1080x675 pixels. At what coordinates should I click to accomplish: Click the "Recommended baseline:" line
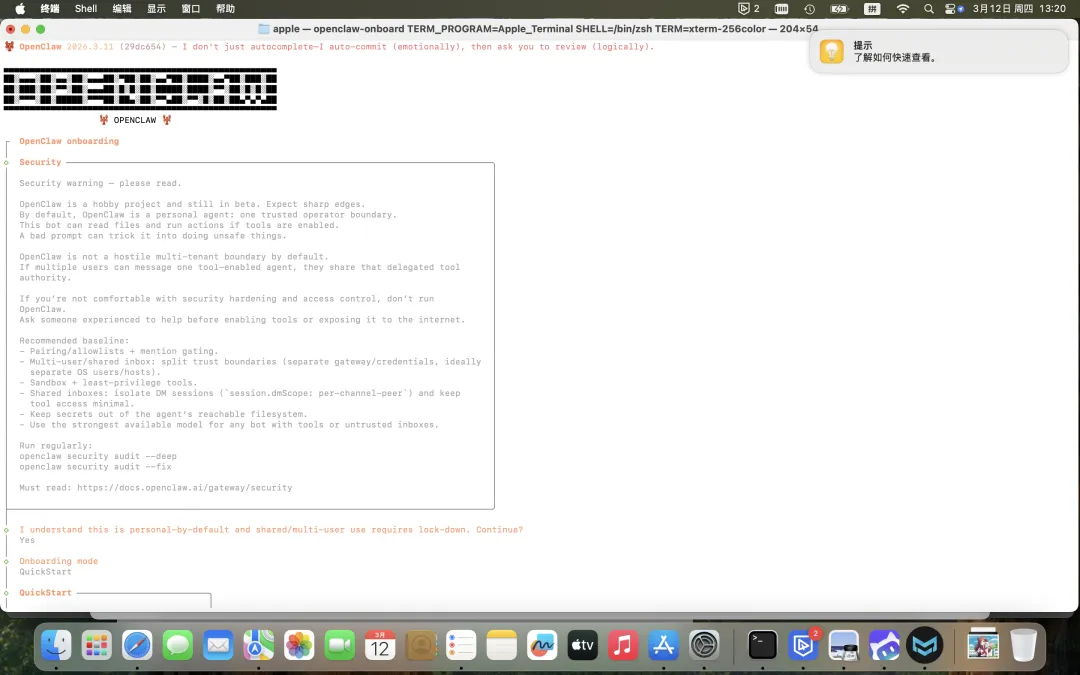point(74,341)
